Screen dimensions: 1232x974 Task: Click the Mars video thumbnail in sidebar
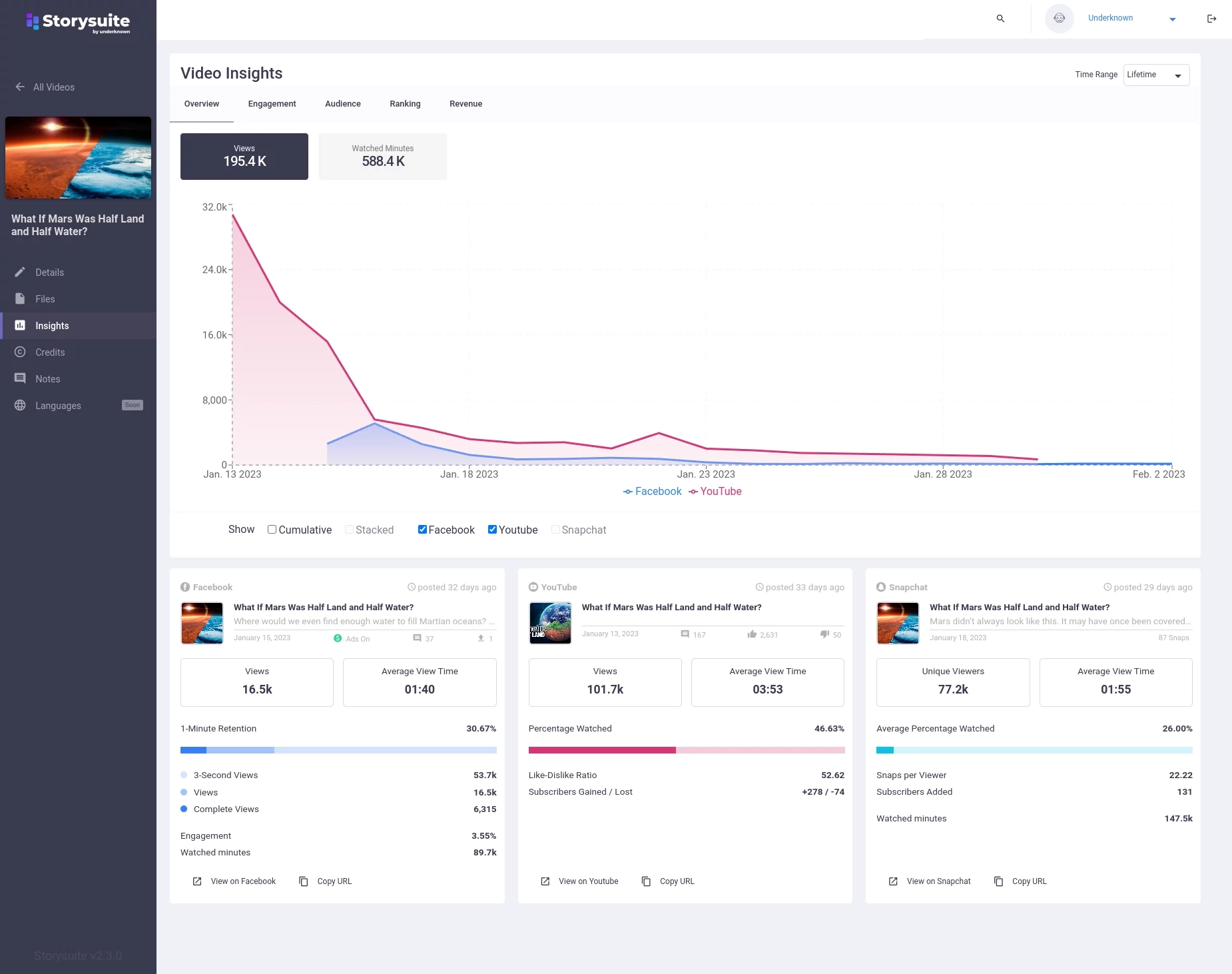[78, 158]
